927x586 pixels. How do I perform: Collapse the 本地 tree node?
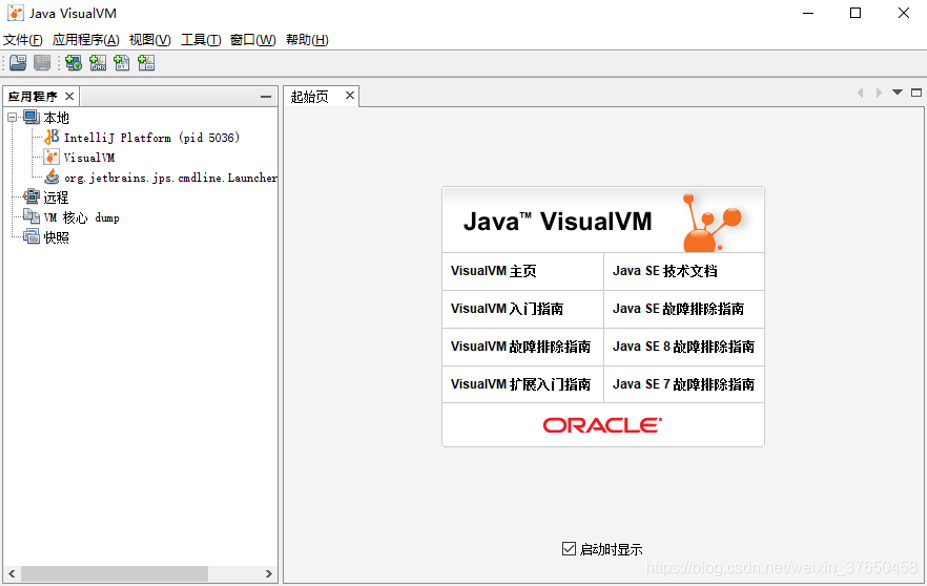(12, 118)
